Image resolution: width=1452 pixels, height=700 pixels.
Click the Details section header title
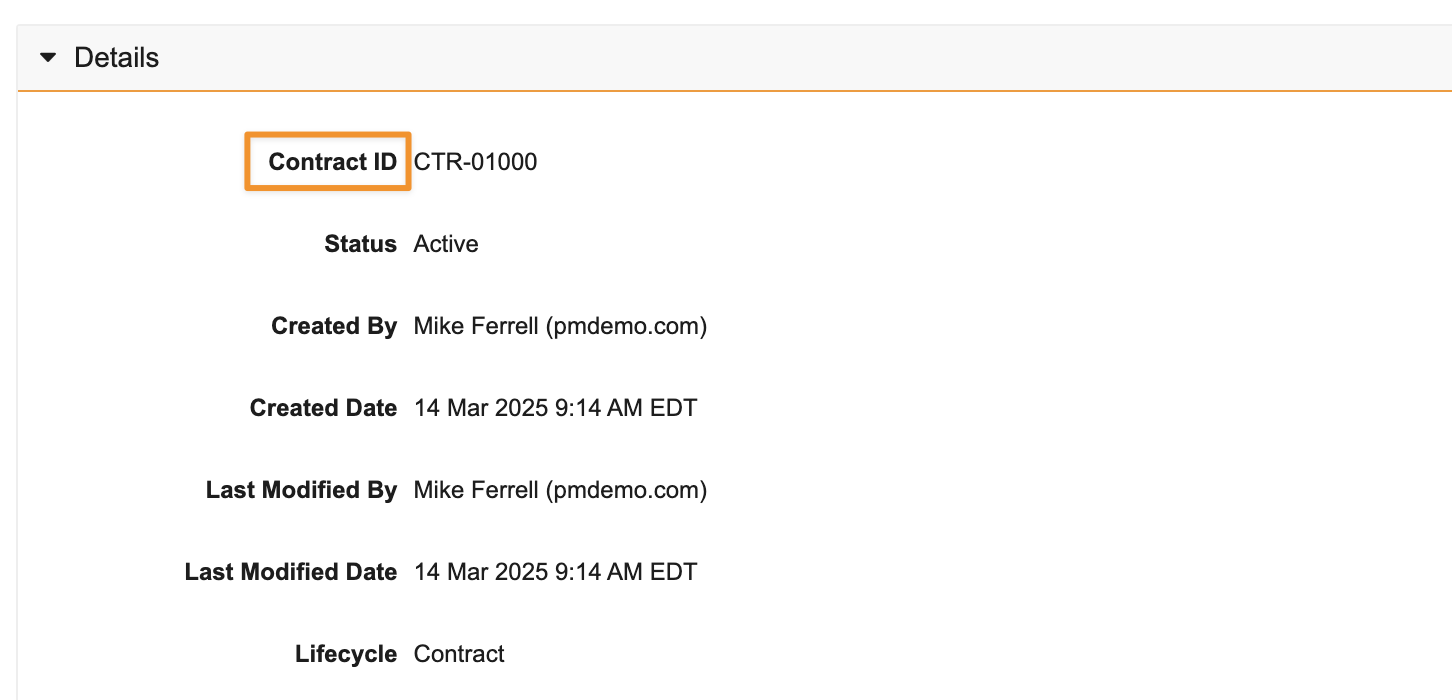116,58
